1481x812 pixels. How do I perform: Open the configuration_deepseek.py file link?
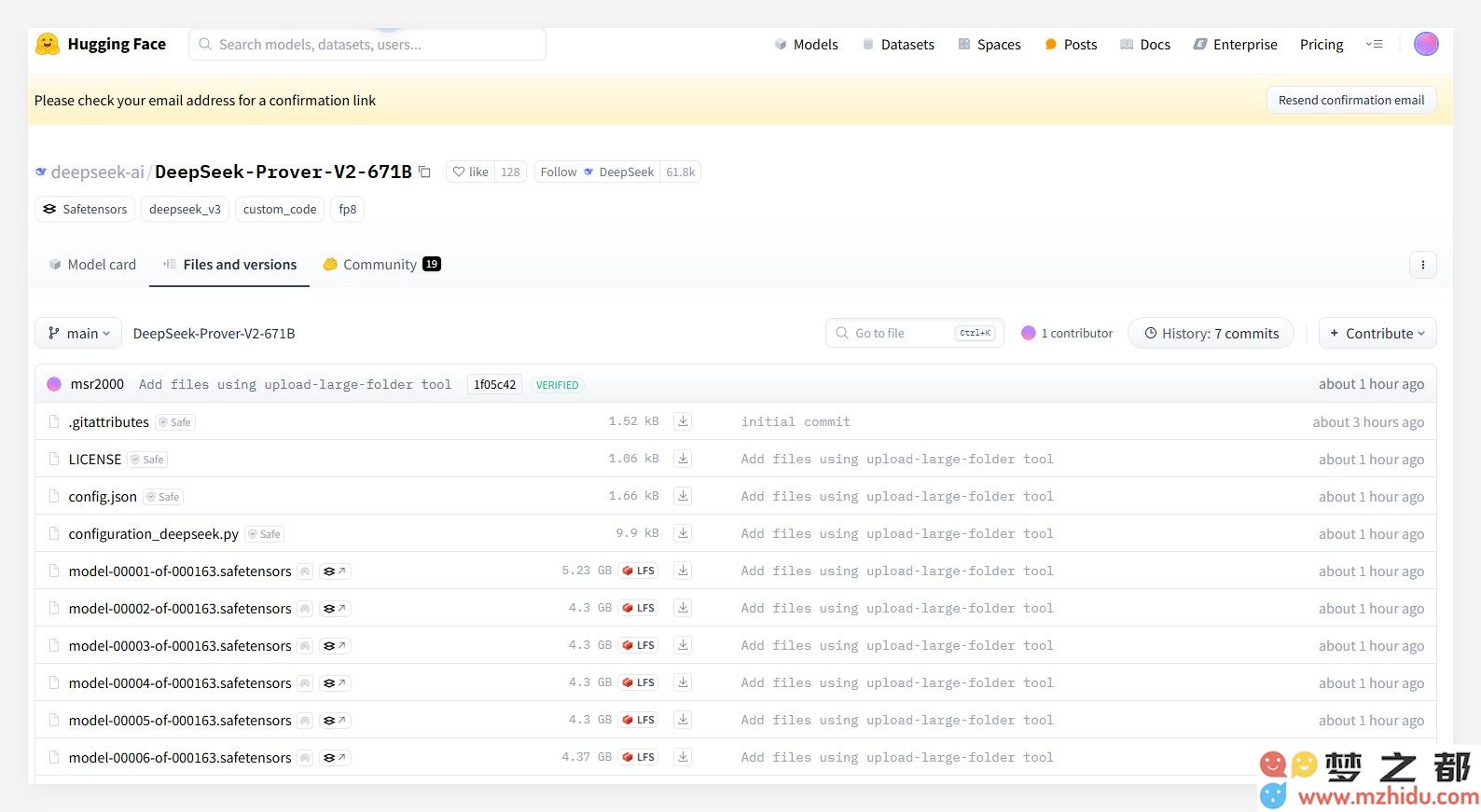pos(154,534)
